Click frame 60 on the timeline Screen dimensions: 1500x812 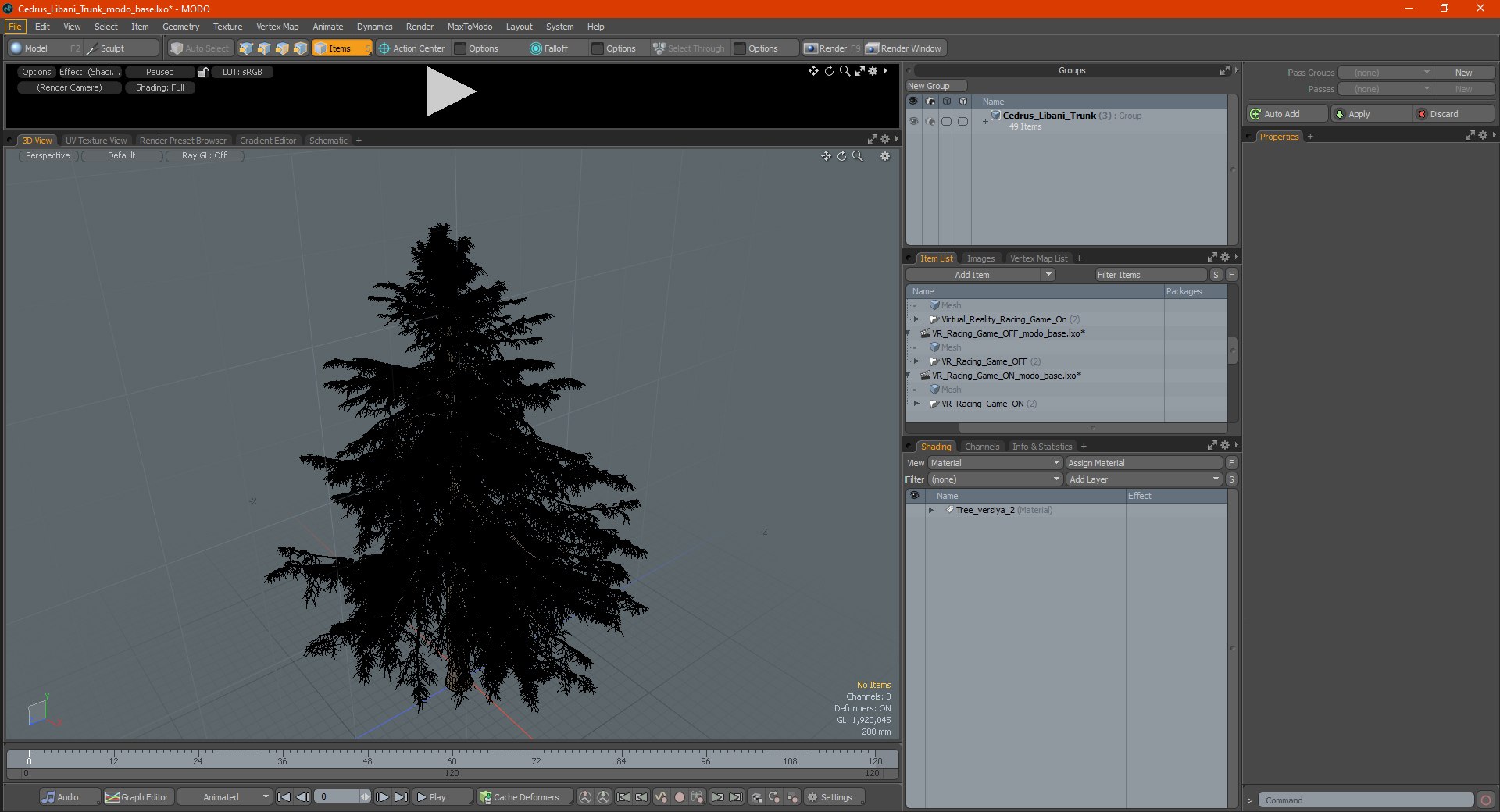click(452, 760)
